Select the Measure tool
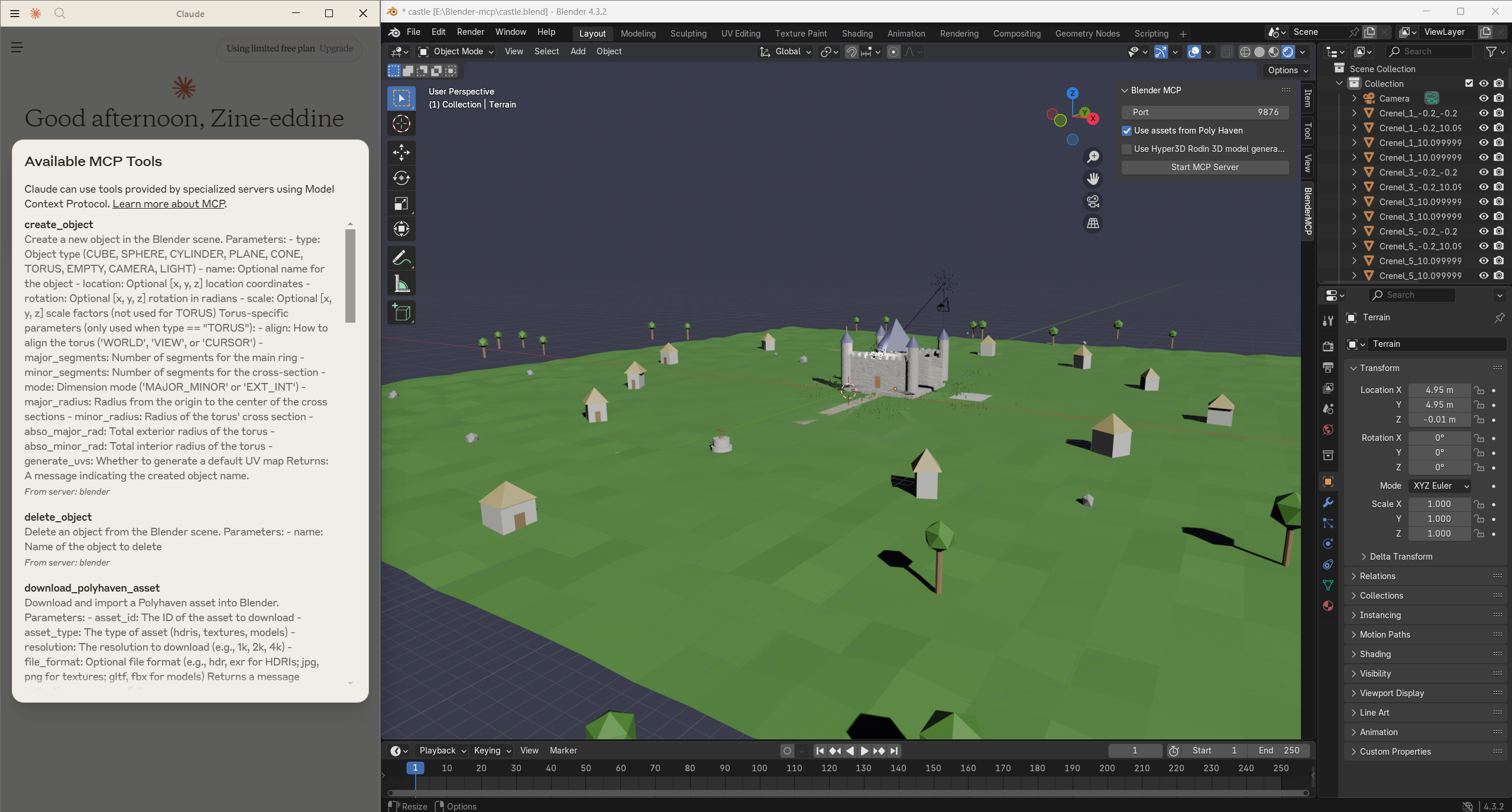Screen dimensions: 1512x812 (401, 284)
